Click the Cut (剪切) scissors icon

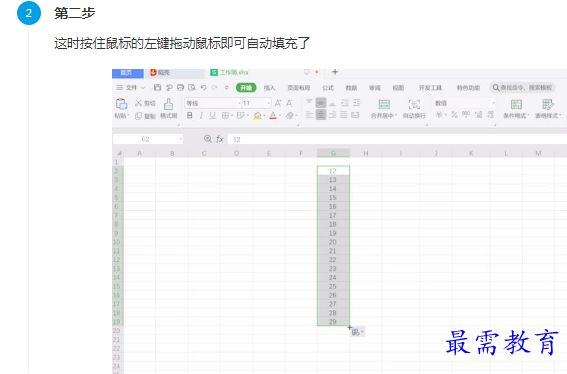[x=138, y=103]
